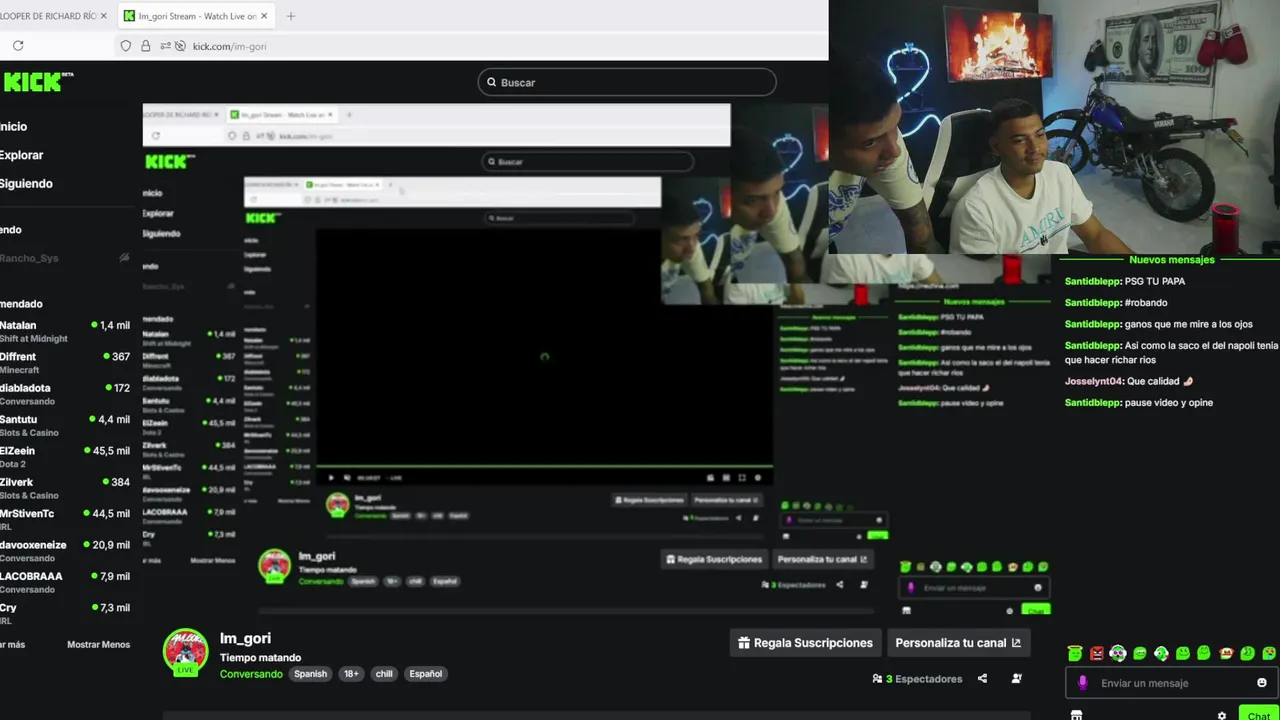
Task: Open the emoji picker smiley icon
Action: tap(1262, 683)
